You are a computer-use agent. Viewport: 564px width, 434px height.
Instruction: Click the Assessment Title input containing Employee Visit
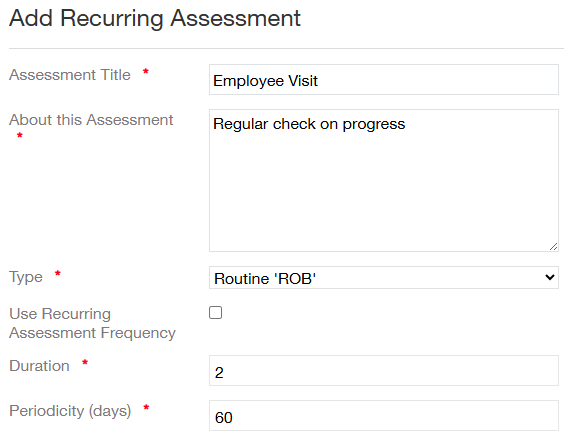pos(383,80)
